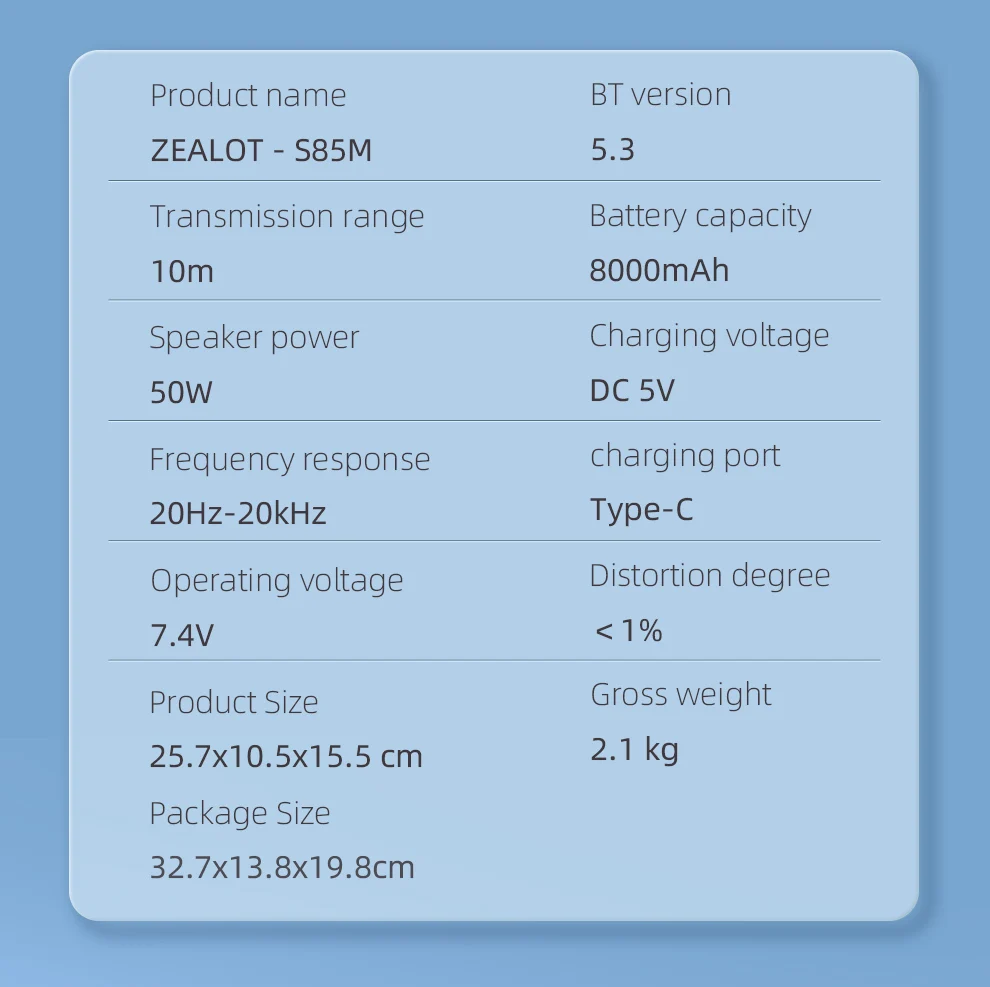Image resolution: width=990 pixels, height=987 pixels.
Task: Select the ZEALOT - S85M text
Action: pos(261,151)
